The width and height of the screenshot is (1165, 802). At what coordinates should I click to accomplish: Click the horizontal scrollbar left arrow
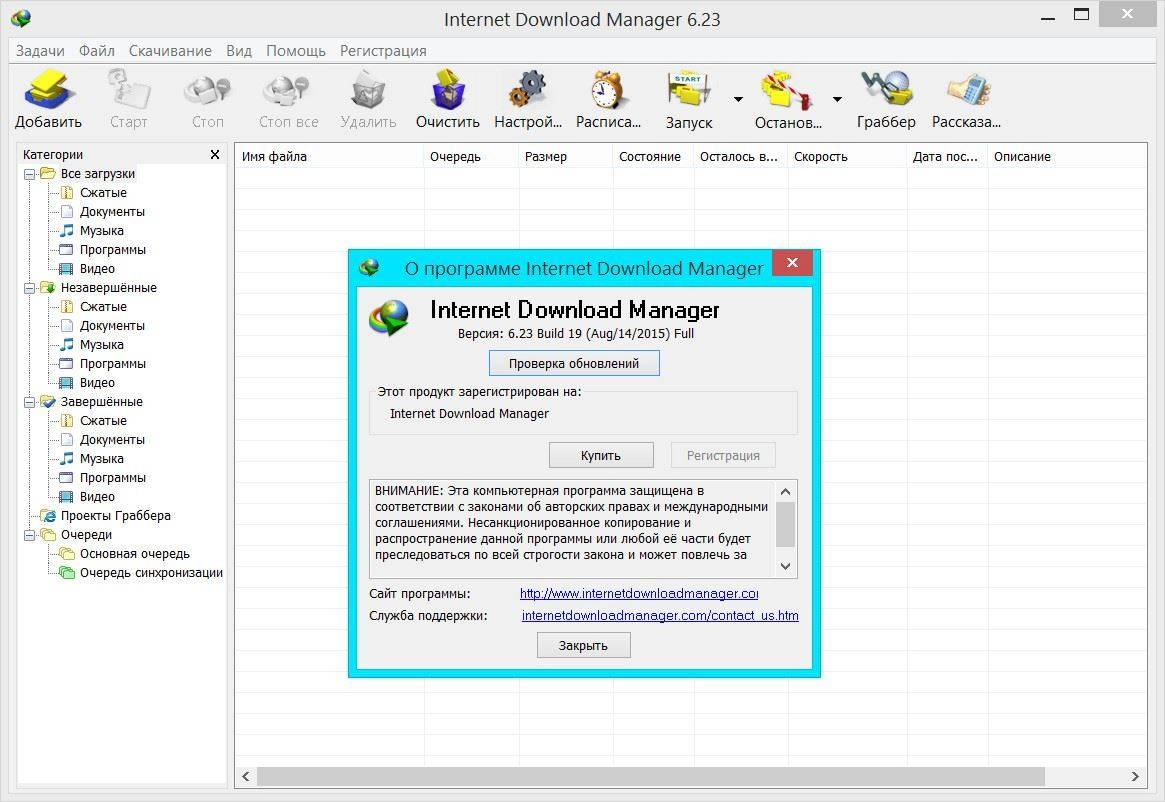click(246, 777)
